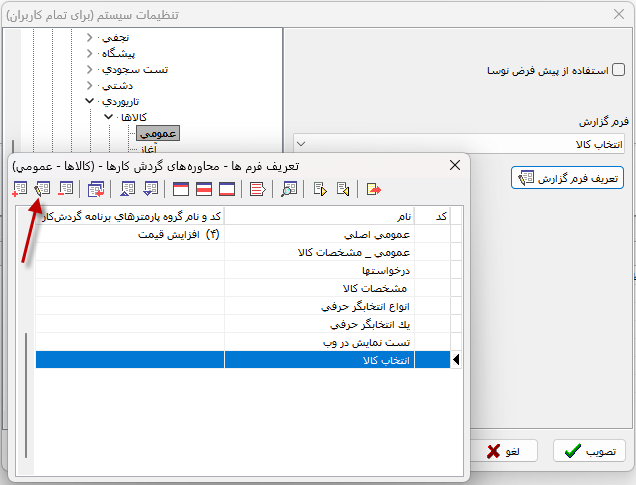
Task: Expand the نجفي tree node
Action: (x=90, y=37)
